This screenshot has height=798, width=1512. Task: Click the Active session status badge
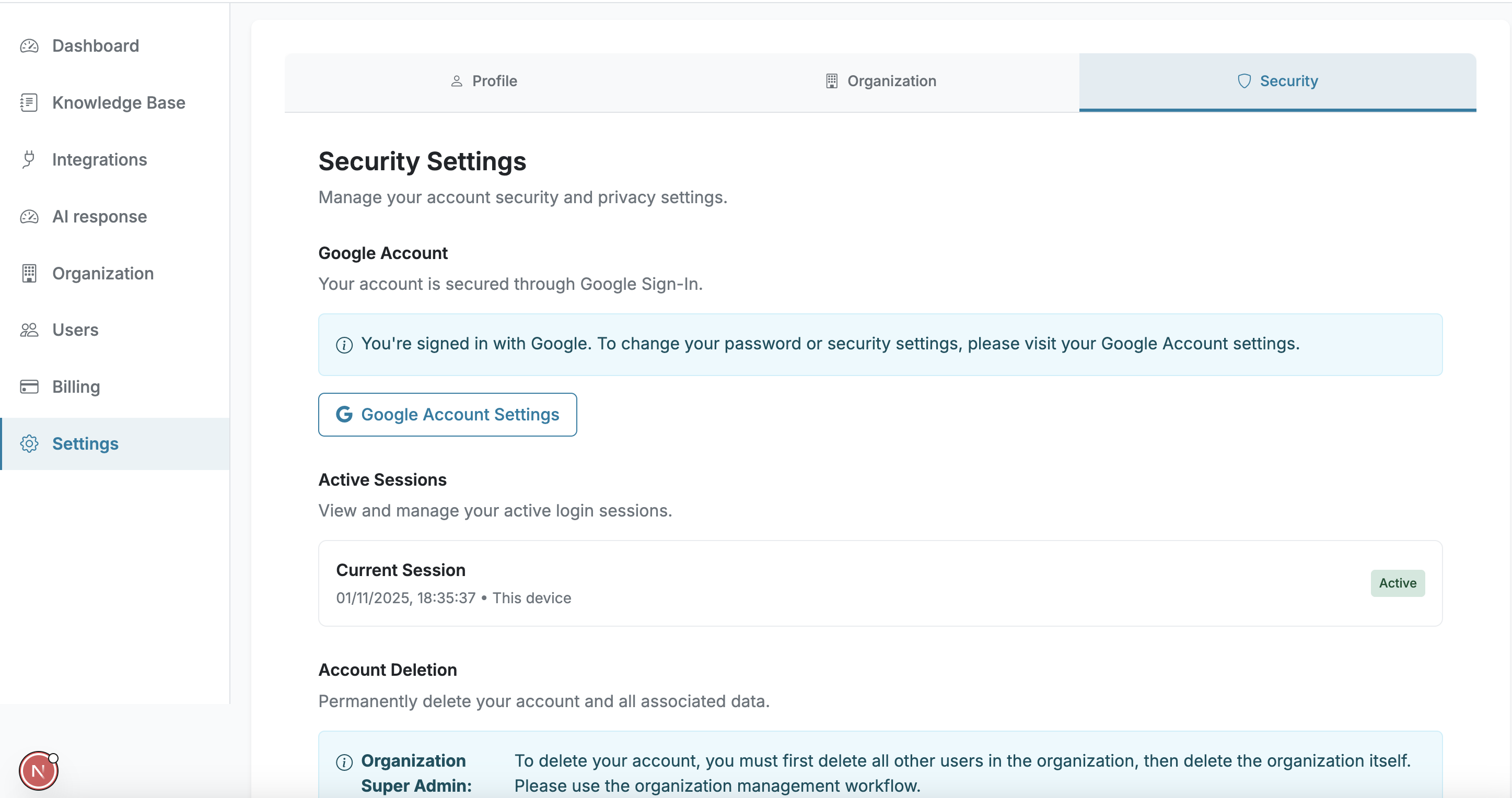(1397, 583)
